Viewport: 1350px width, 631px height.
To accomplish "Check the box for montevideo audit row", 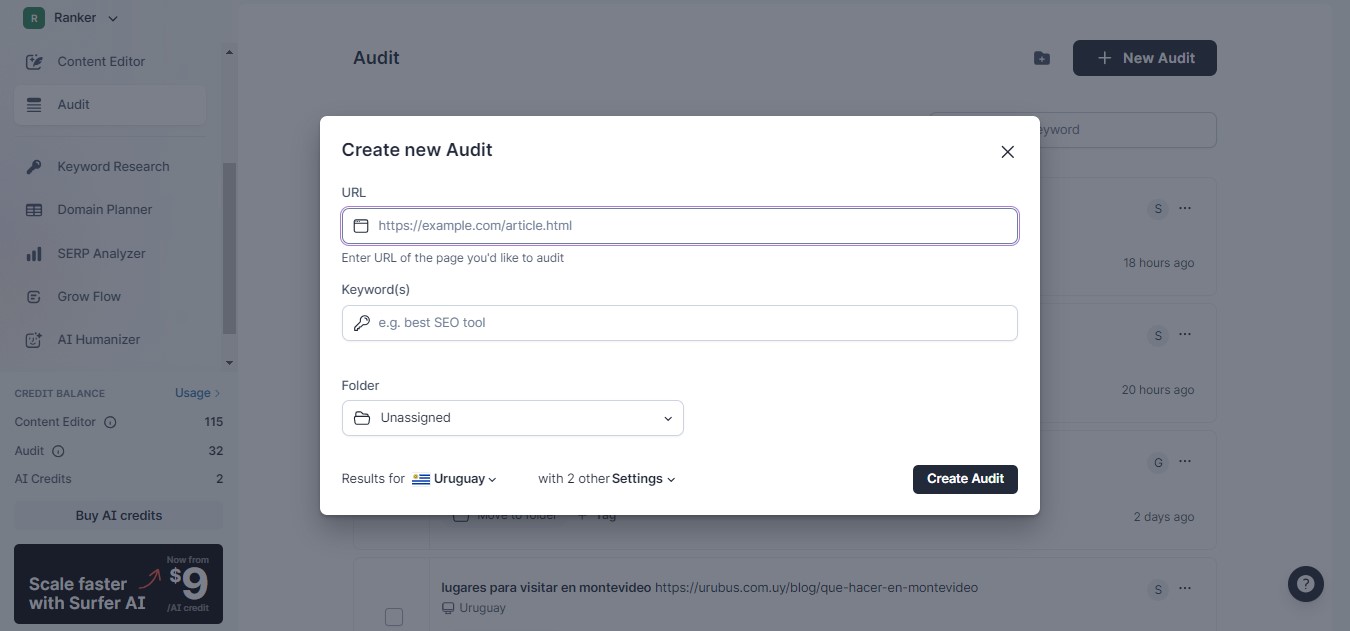I will pos(394,617).
